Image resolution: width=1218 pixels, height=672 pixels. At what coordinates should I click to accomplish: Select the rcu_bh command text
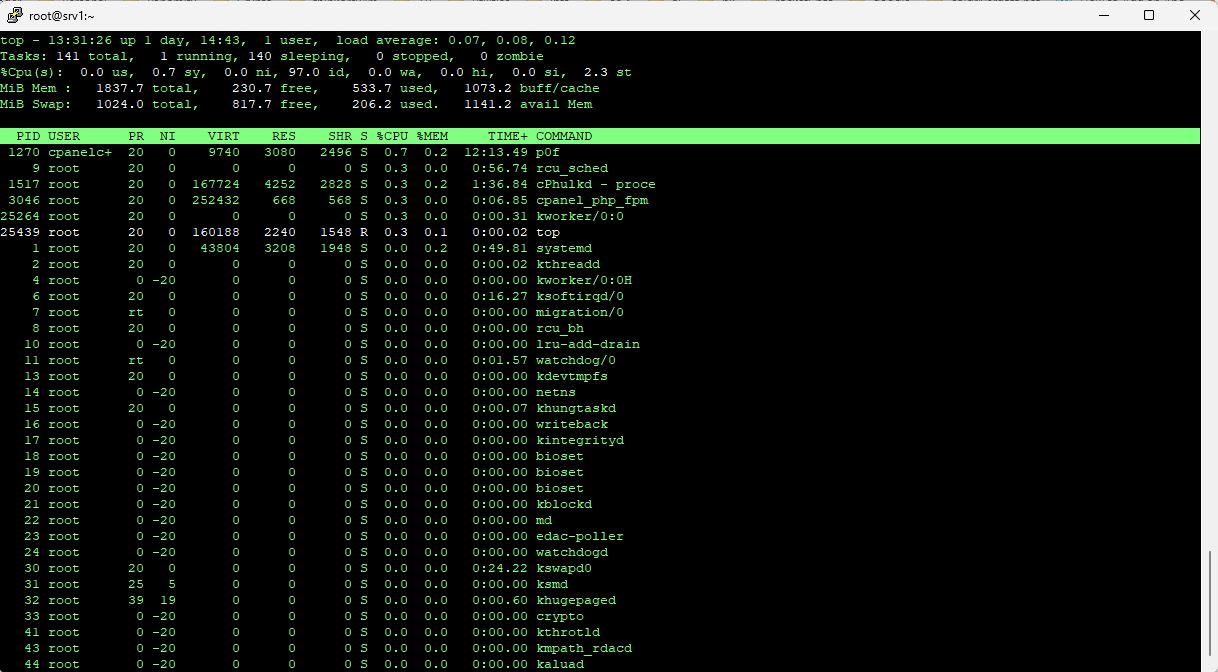click(560, 328)
